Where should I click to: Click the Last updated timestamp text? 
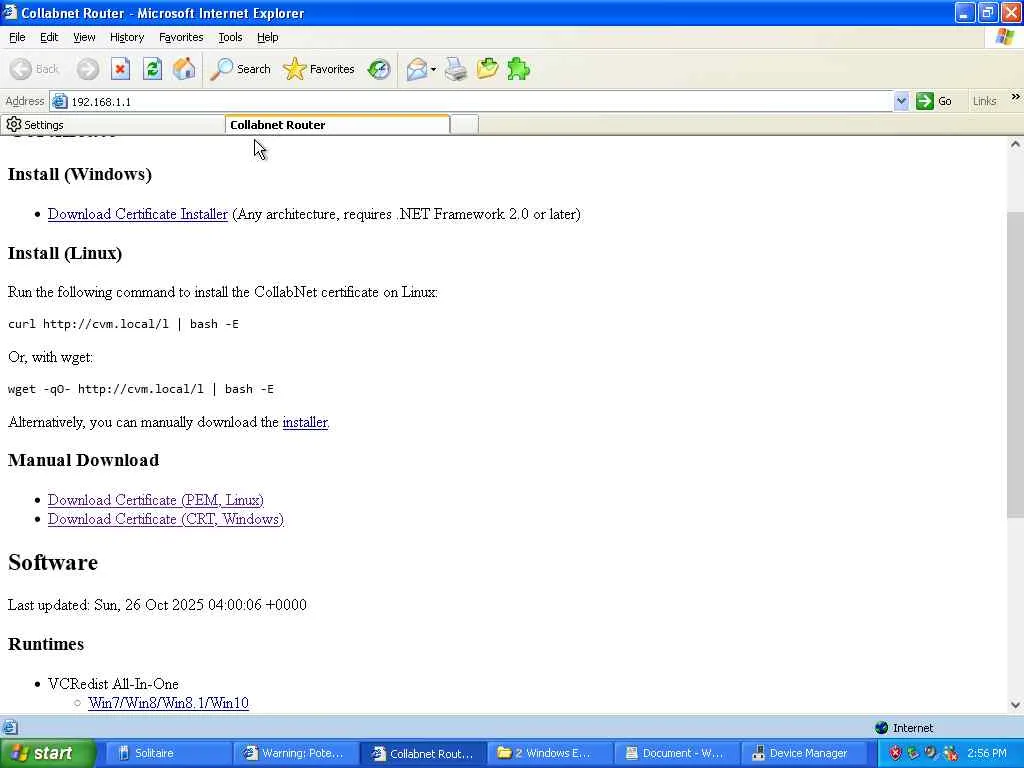(157, 605)
